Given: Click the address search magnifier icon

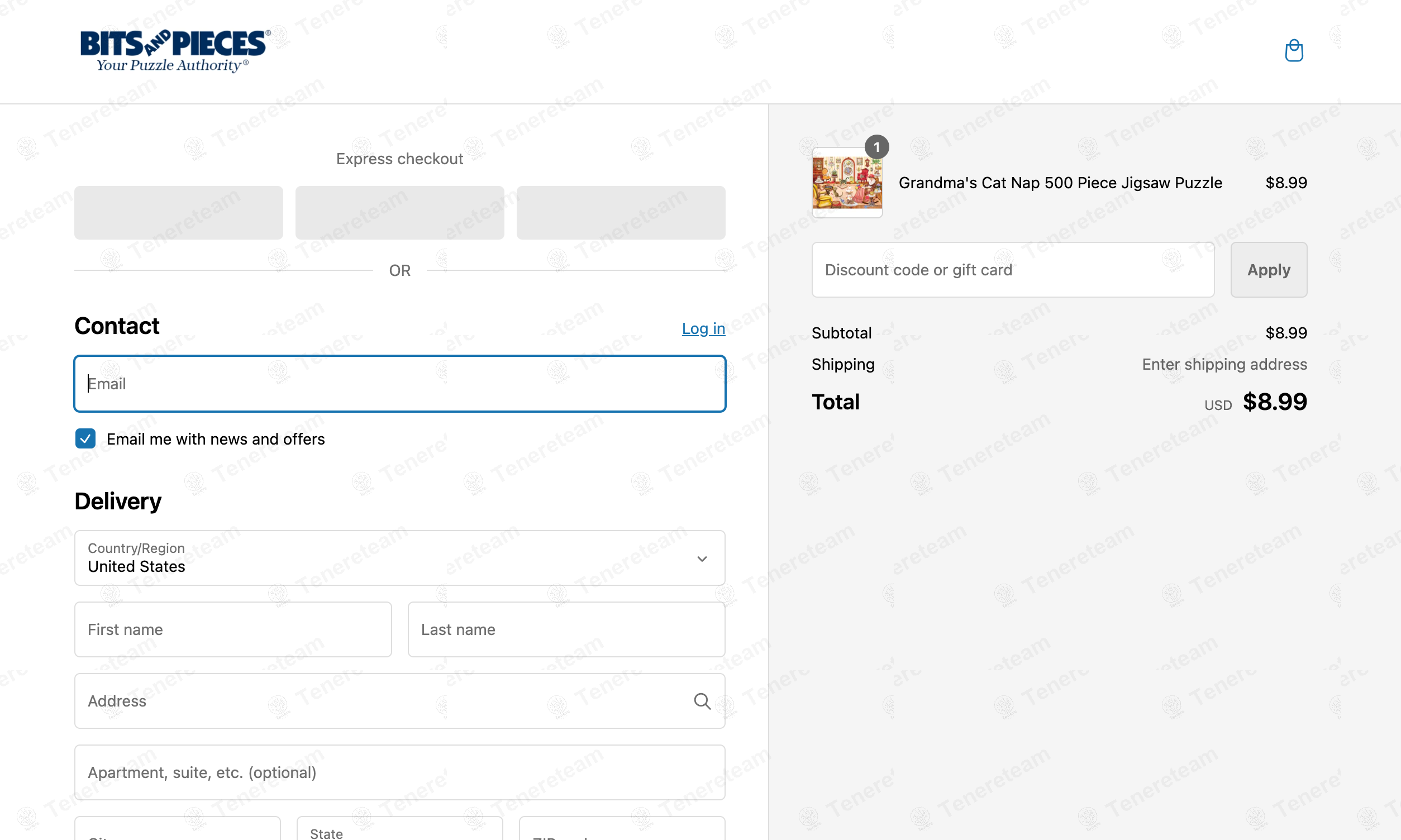Looking at the screenshot, I should [702, 701].
